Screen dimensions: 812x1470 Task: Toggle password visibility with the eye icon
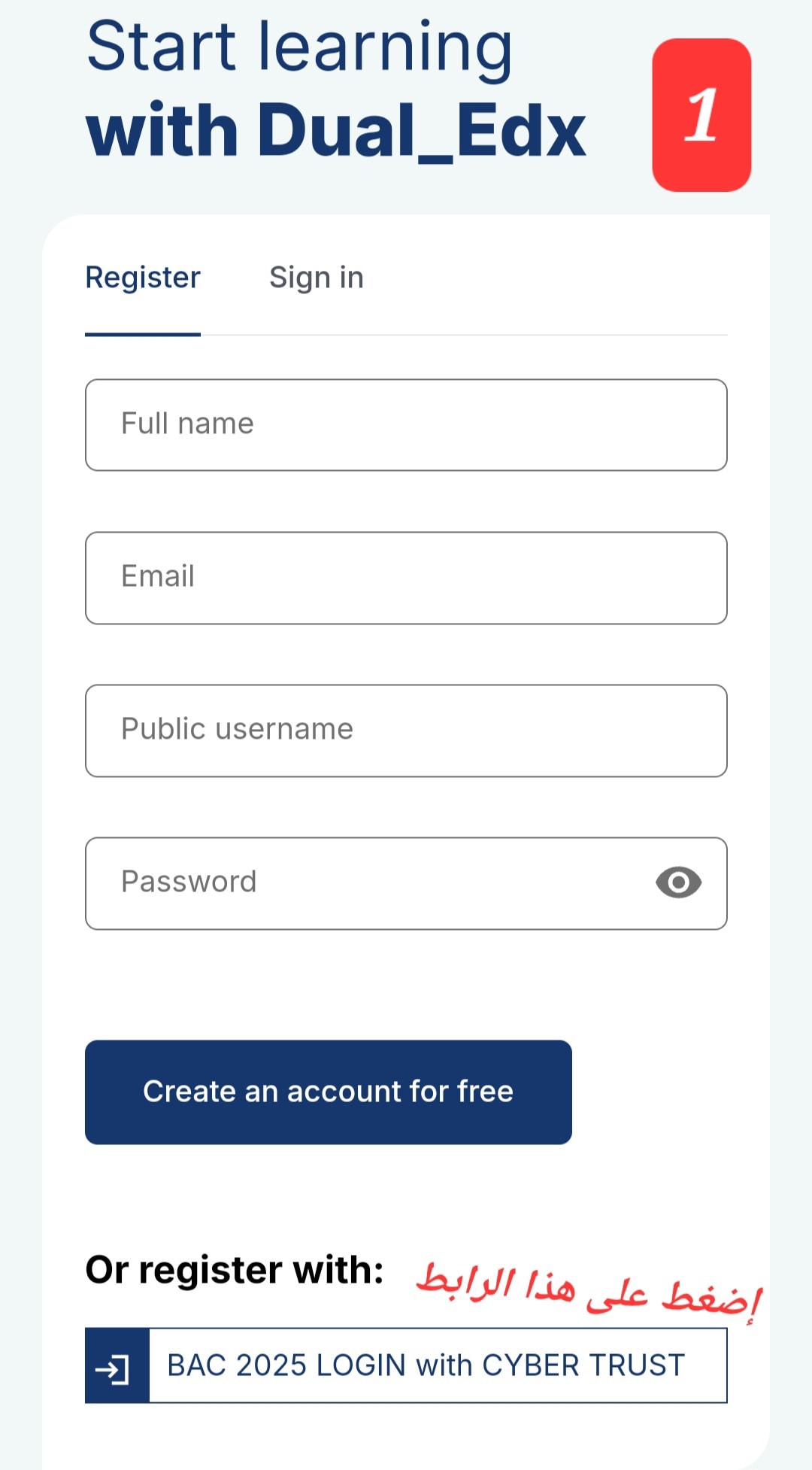[x=678, y=882]
